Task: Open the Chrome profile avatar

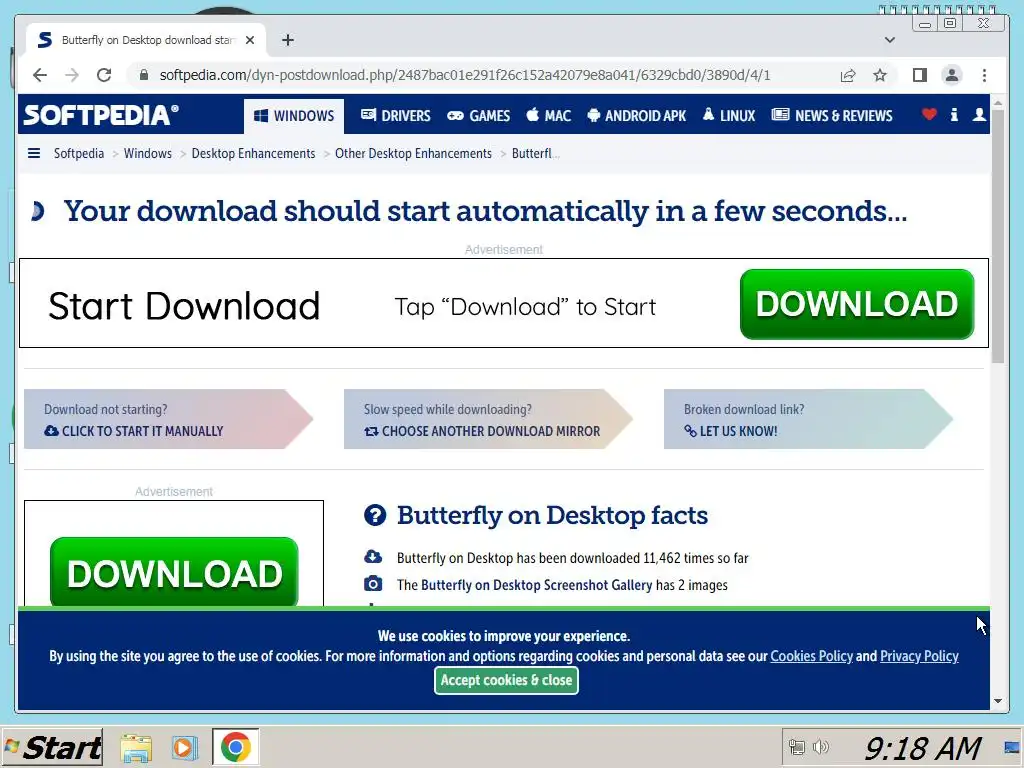Action: (x=952, y=75)
